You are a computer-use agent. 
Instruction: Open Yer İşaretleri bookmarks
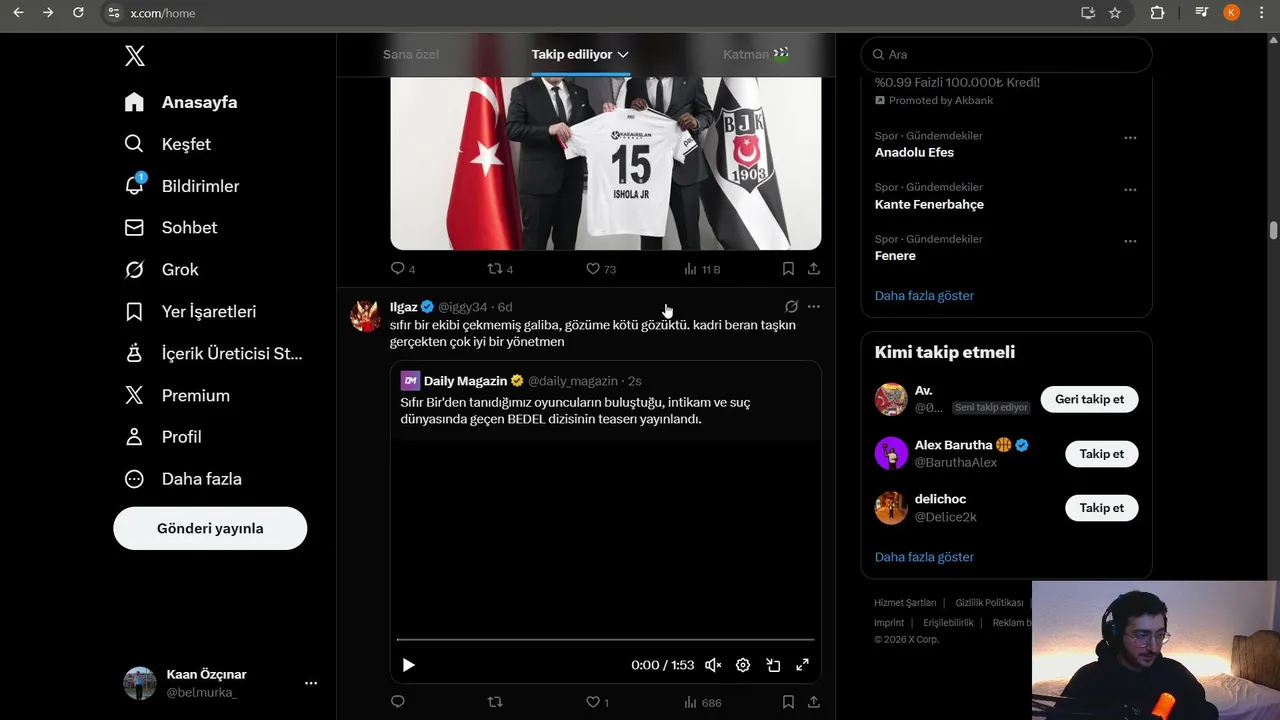coord(190,311)
